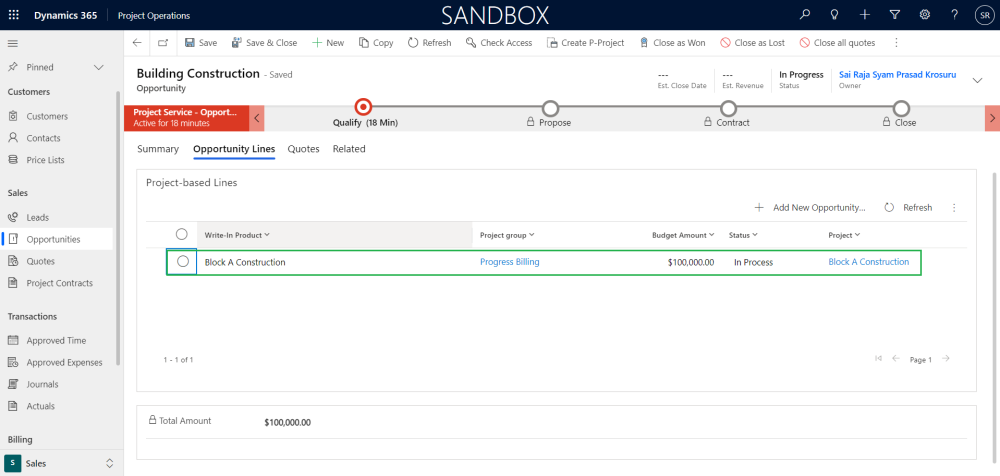Image resolution: width=1000 pixels, height=476 pixels.
Task: Select the Contract stage circle
Action: point(728,108)
